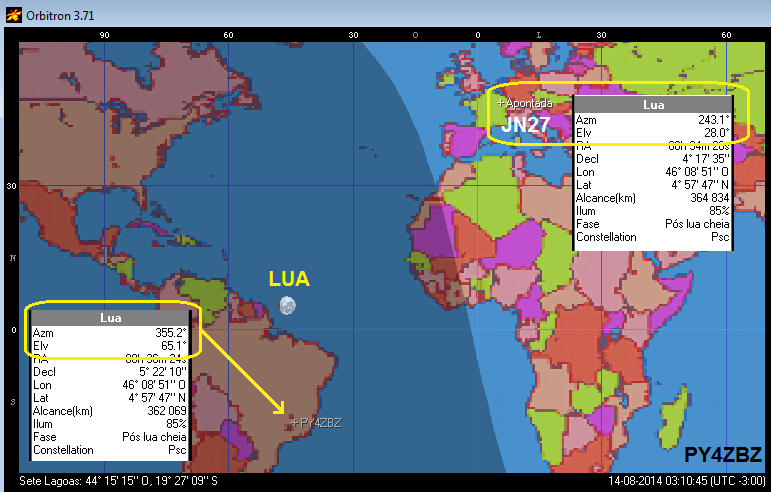Select the Elv 65.1° row

pyautogui.click(x=110, y=346)
